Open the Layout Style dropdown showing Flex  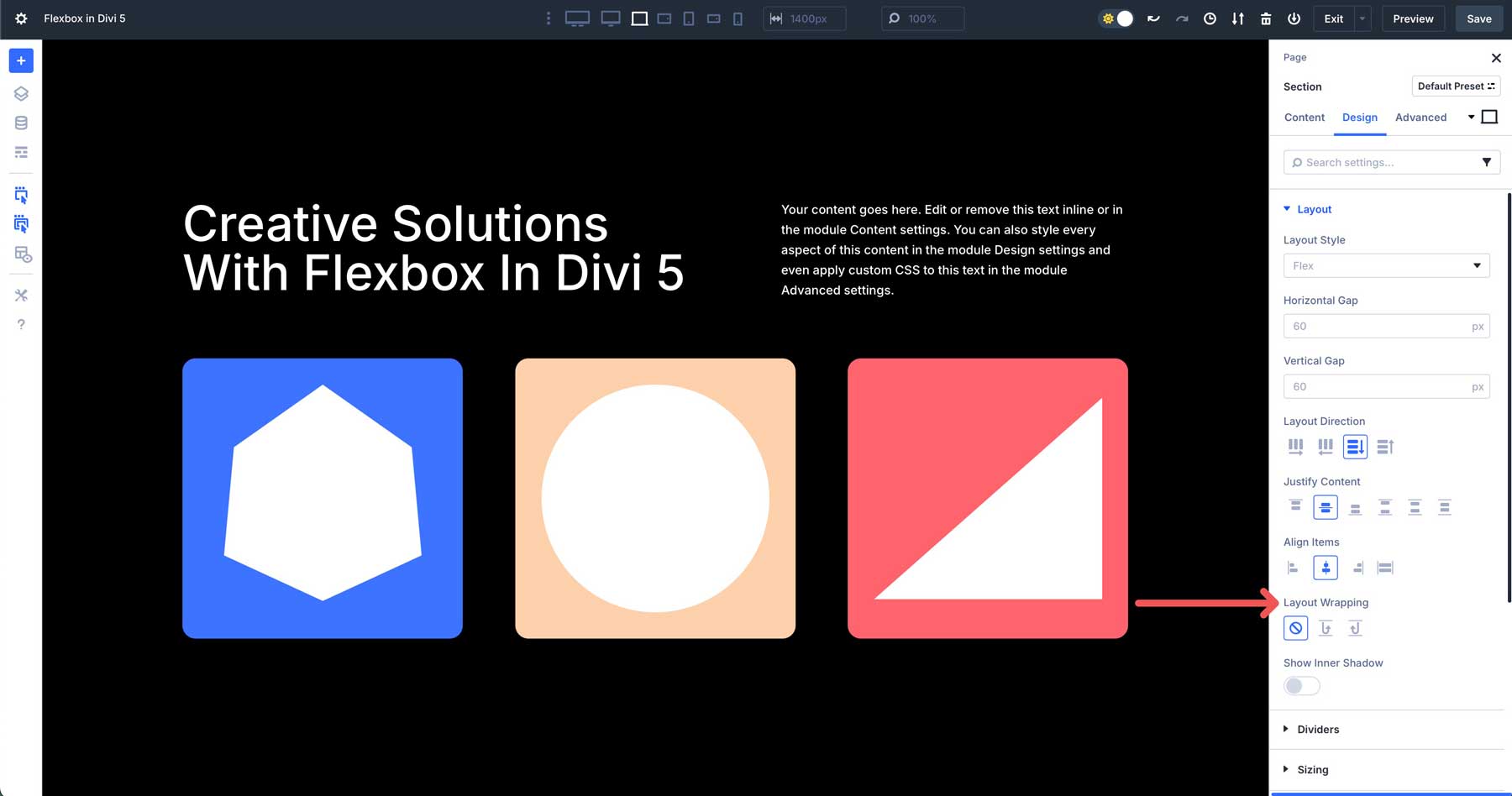pyautogui.click(x=1386, y=265)
